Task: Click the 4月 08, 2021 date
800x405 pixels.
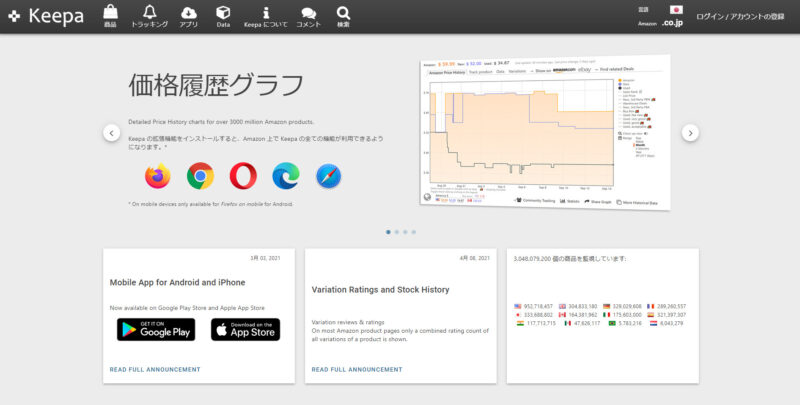Action: point(474,258)
